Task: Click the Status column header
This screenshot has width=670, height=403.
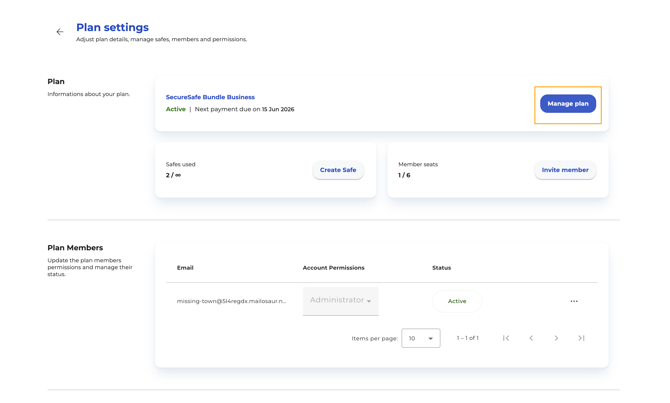Action: 441,268
